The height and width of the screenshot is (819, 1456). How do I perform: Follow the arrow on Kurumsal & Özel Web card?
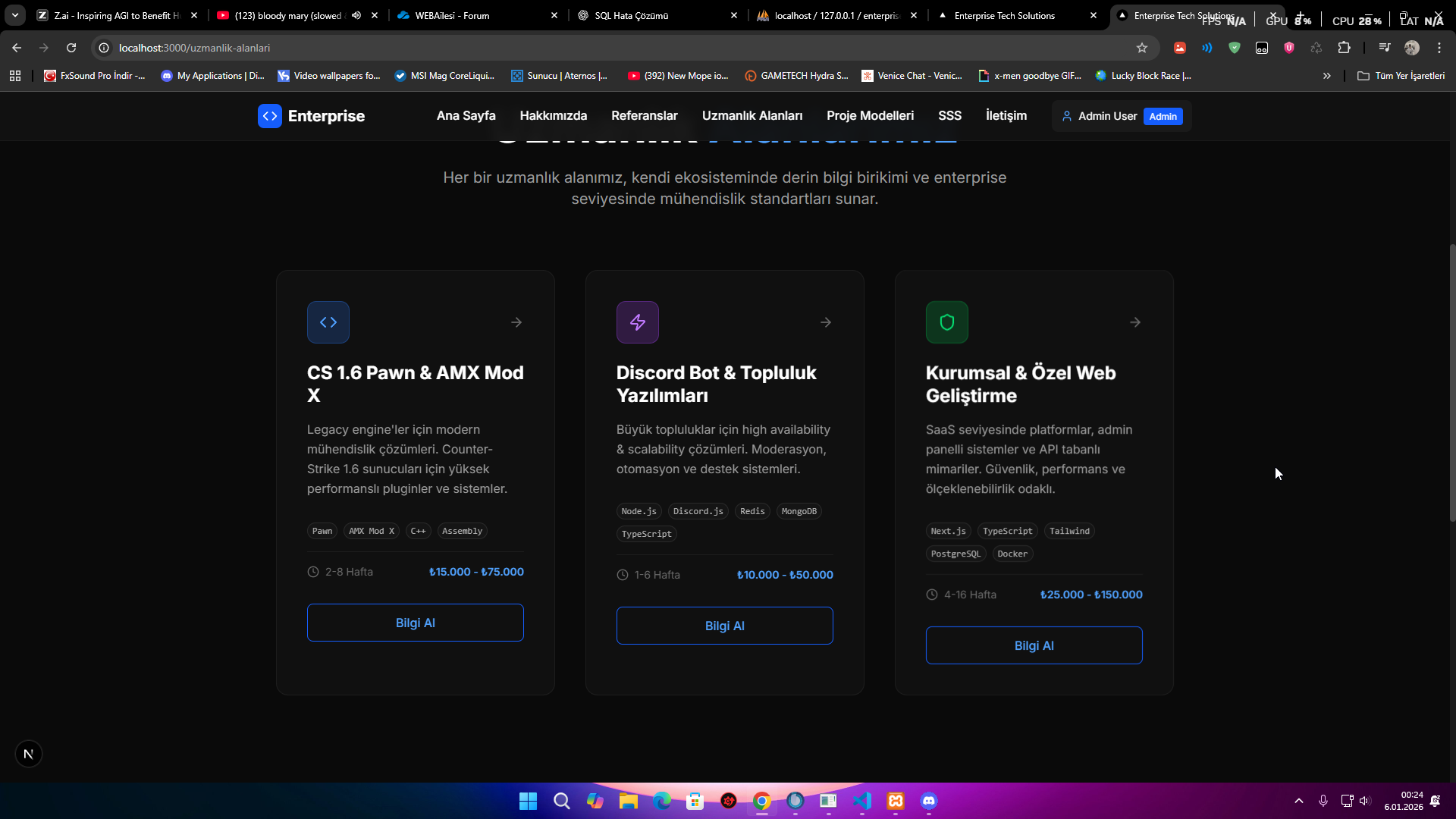(x=1135, y=322)
